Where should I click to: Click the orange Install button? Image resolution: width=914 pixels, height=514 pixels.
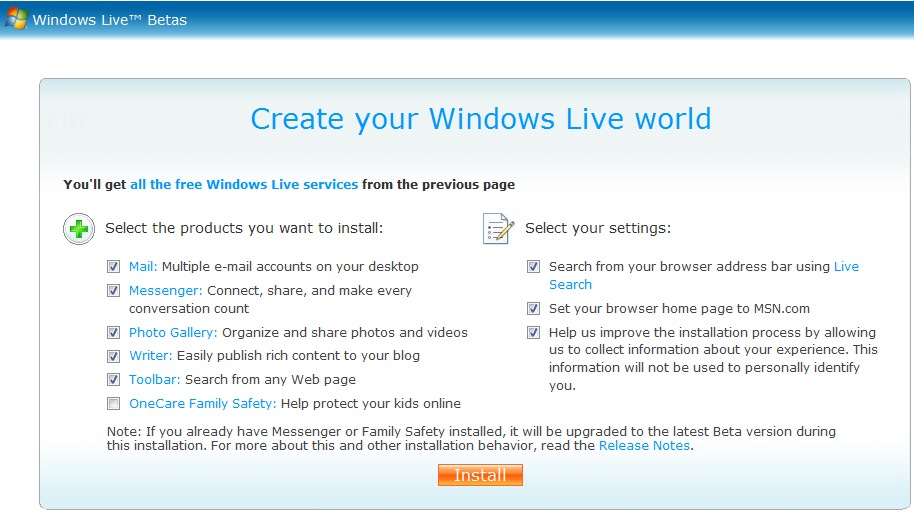480,475
